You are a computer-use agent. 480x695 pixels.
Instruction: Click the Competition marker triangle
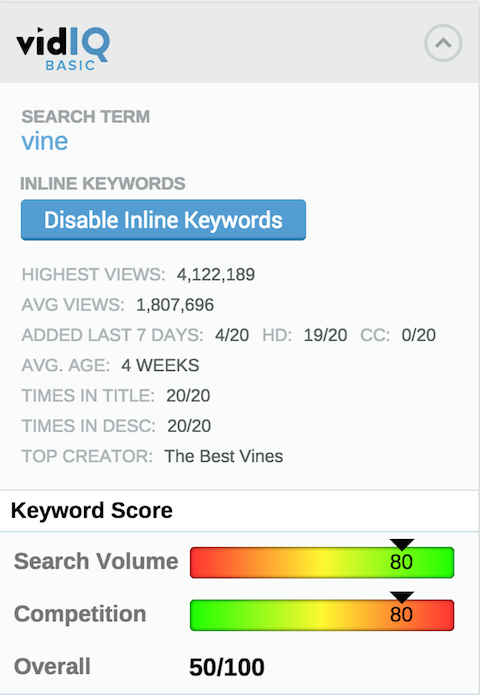402,597
